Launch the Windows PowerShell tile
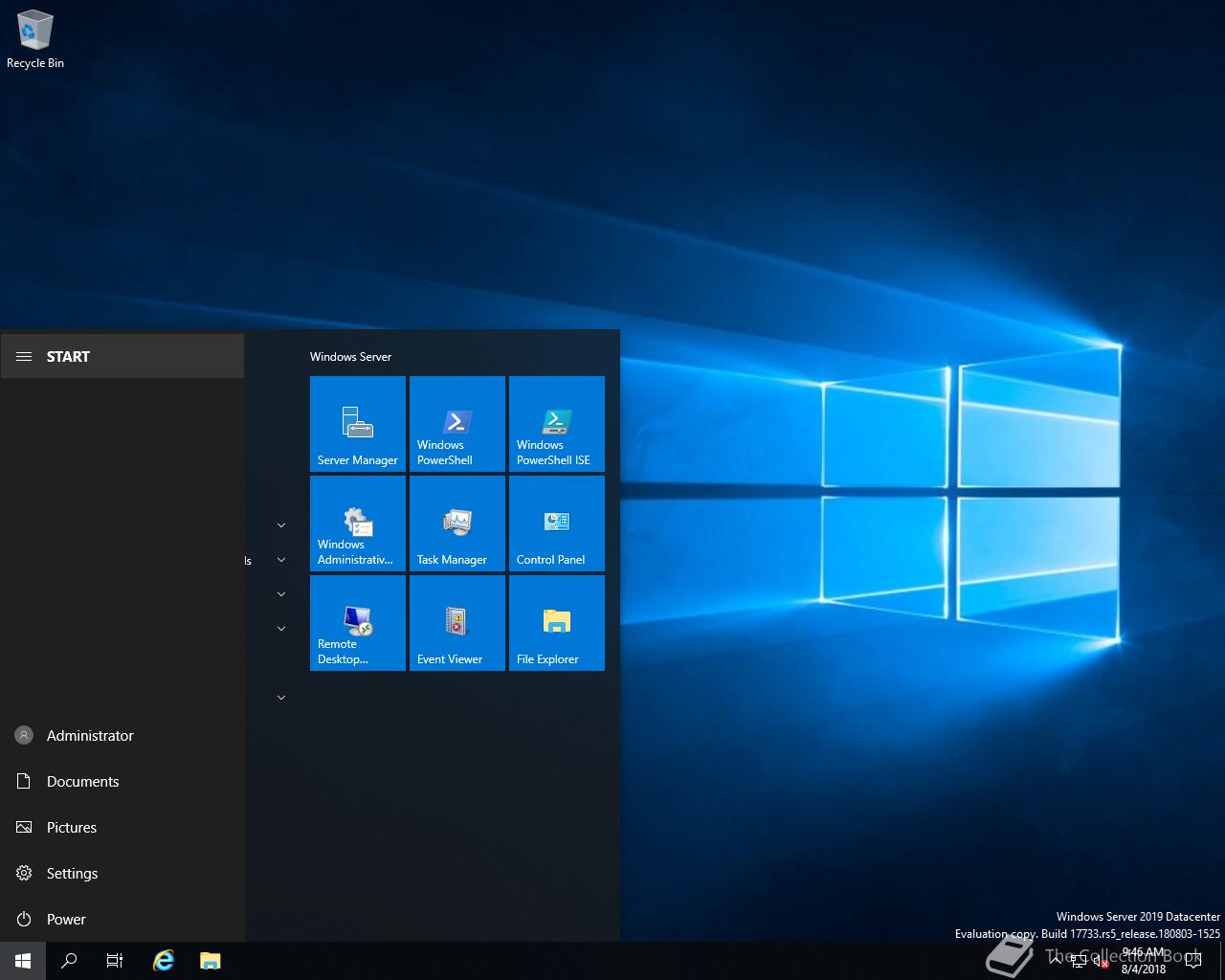1225x980 pixels. 457,424
